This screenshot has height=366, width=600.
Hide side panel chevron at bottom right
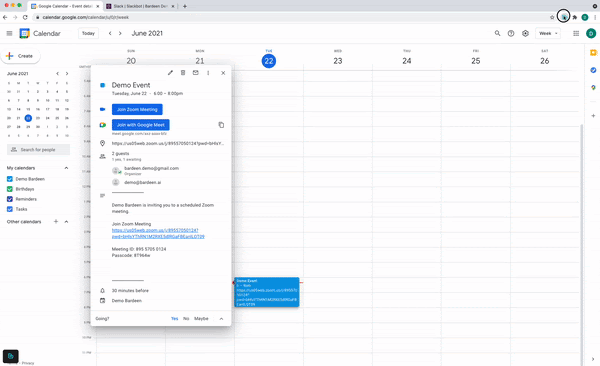[593, 359]
